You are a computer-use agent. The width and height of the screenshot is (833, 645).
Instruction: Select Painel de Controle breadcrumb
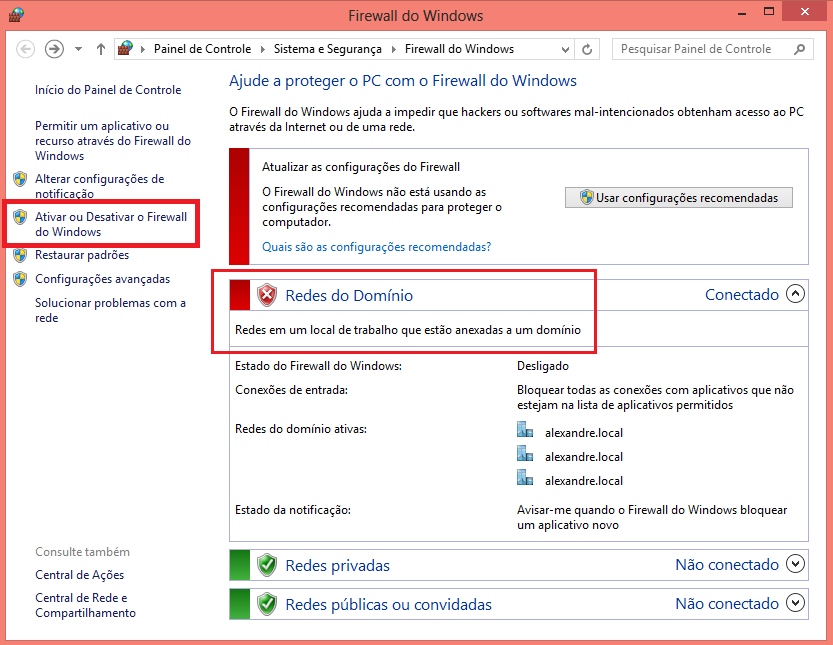[x=202, y=49]
